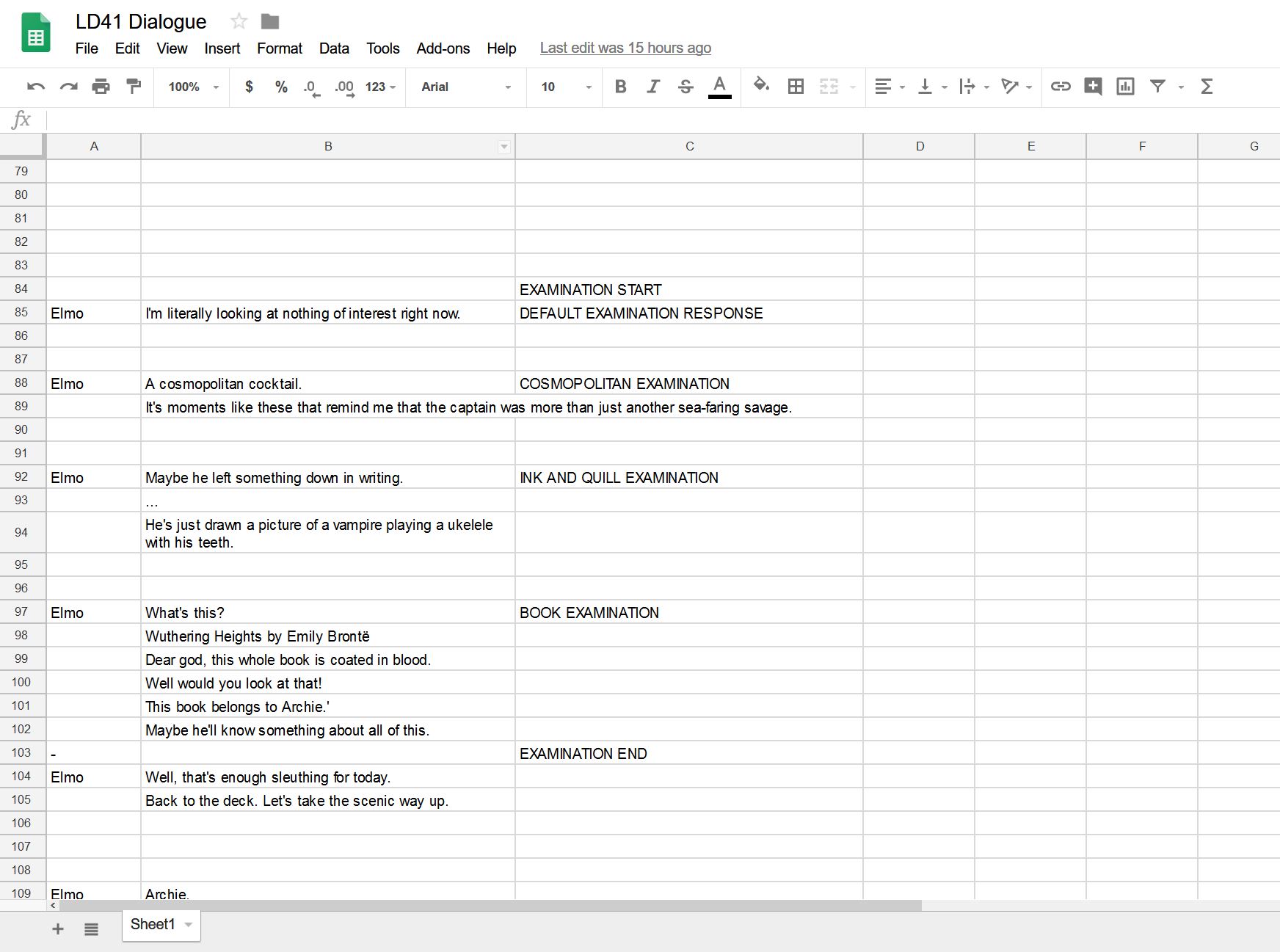Insert a link
The width and height of the screenshot is (1280, 952).
click(x=1060, y=87)
